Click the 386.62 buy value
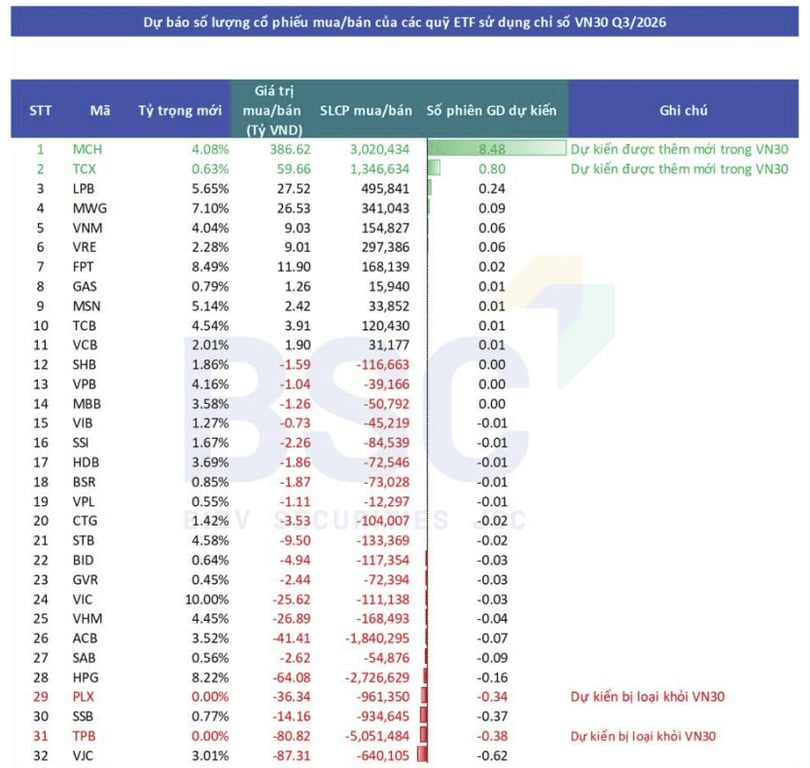Image resolution: width=810 pixels, height=768 pixels. pyautogui.click(x=290, y=149)
